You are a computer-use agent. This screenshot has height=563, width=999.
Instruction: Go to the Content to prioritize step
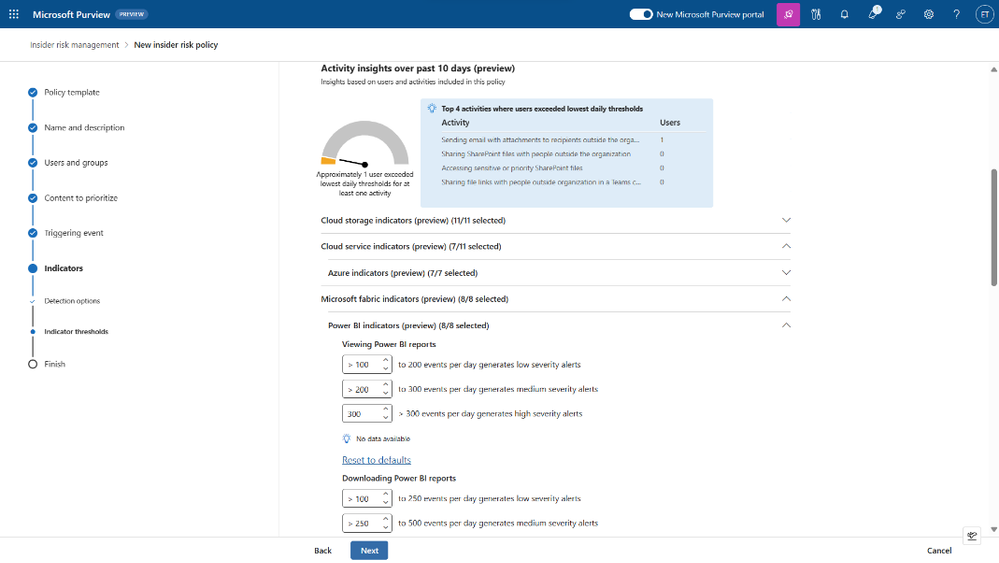(x=81, y=198)
